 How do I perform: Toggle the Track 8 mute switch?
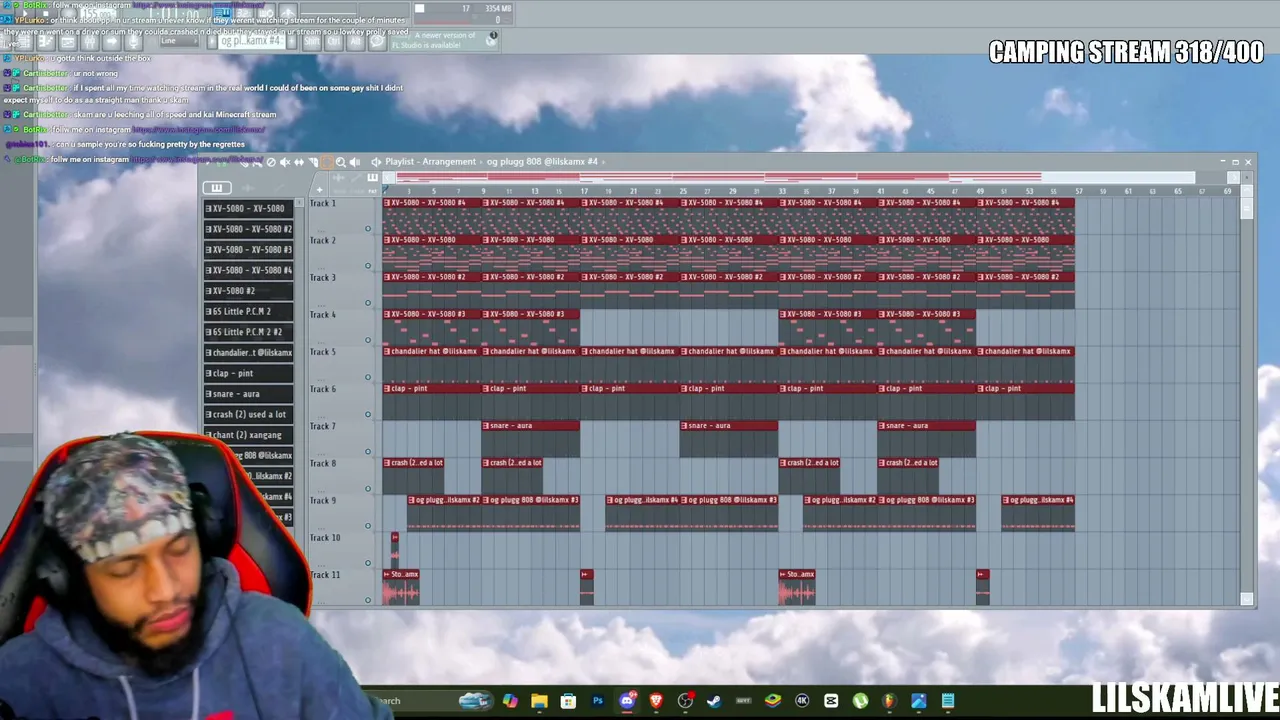[x=368, y=489]
